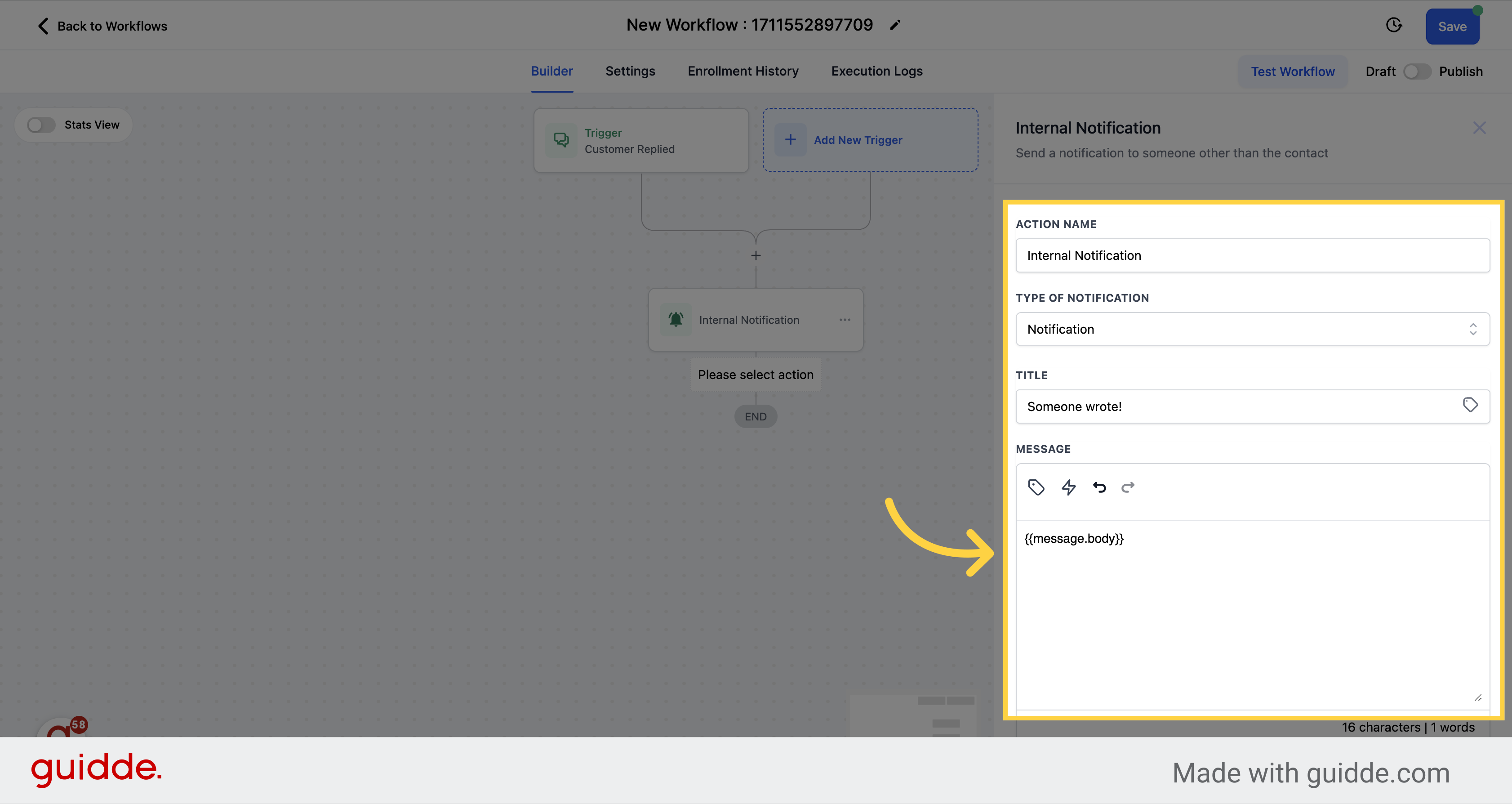Add a step with the plus connector
1512x804 pixels.
point(756,255)
